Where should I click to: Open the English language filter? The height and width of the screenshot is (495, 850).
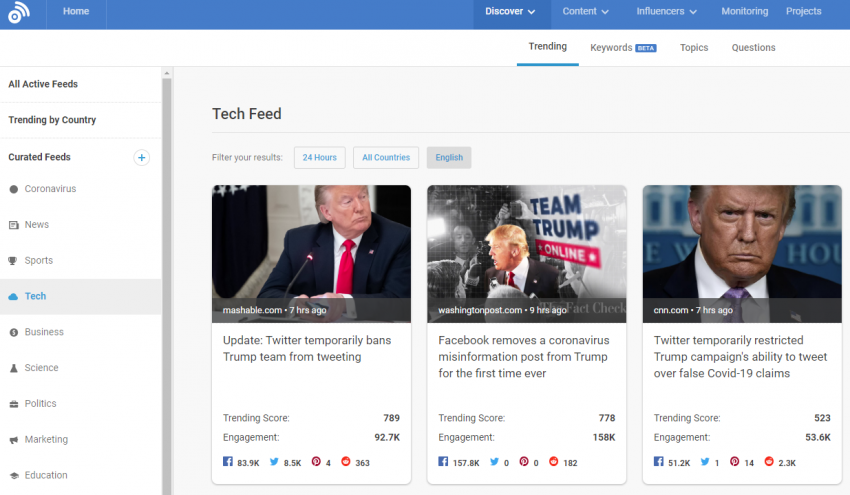(449, 158)
